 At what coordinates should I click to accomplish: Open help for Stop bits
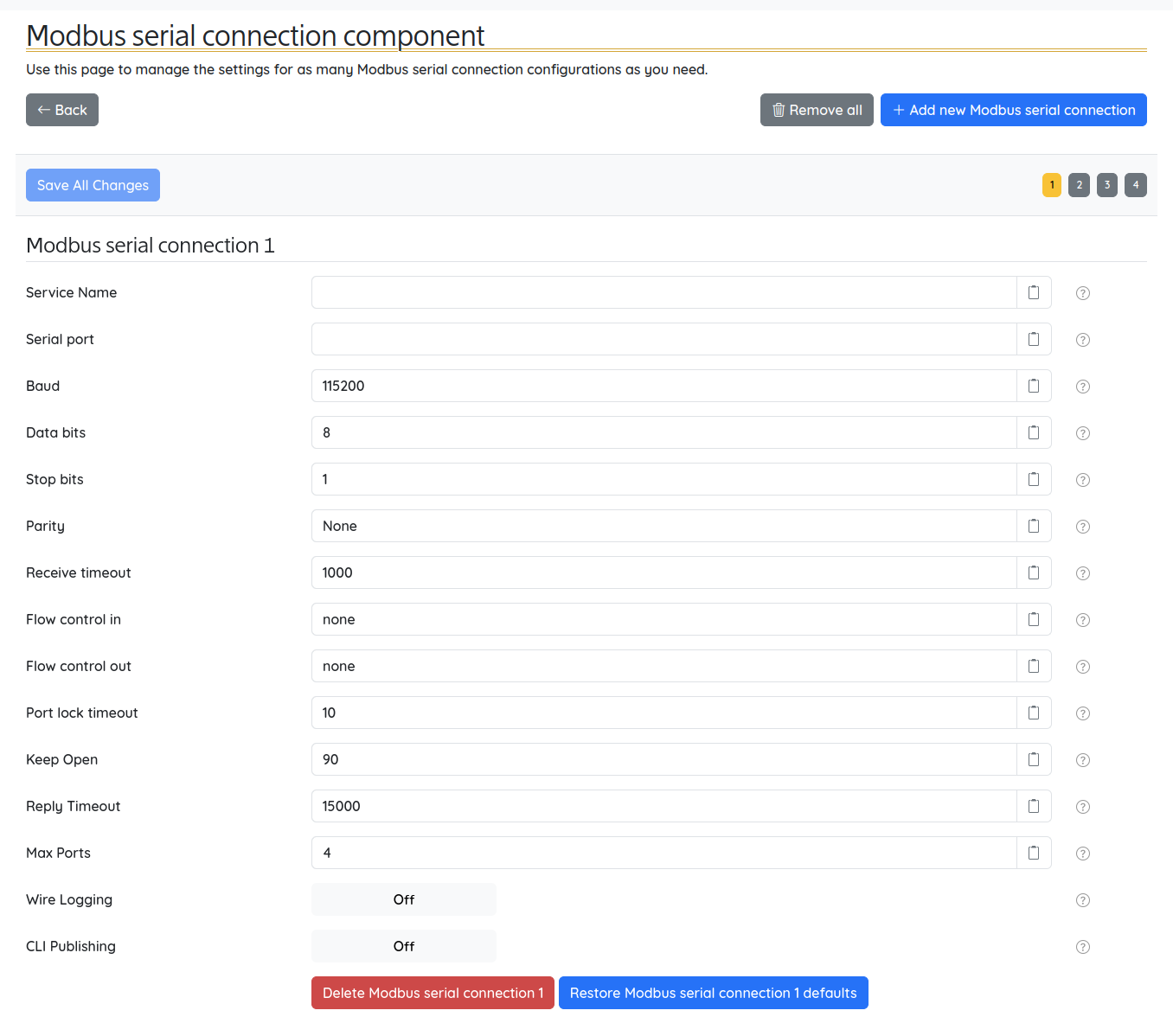coord(1083,480)
